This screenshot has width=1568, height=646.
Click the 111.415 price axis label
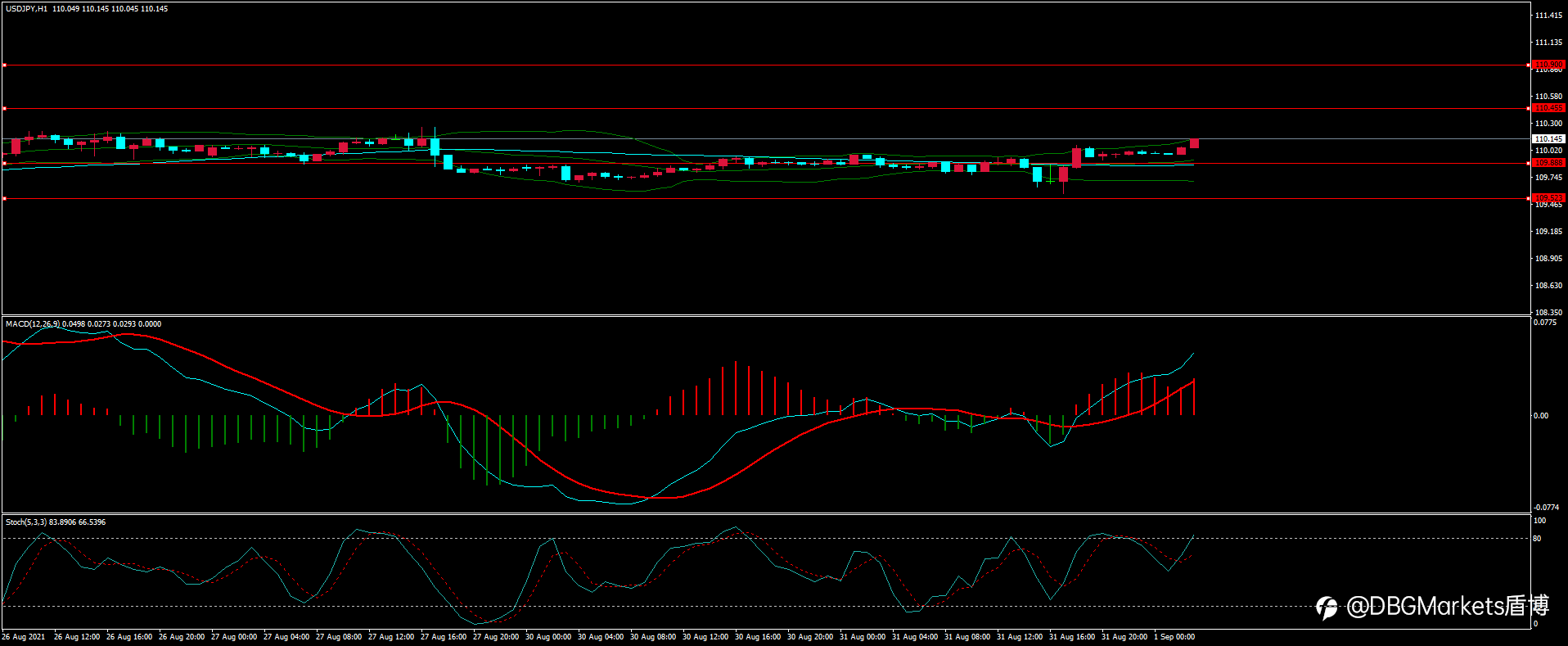coord(1548,16)
